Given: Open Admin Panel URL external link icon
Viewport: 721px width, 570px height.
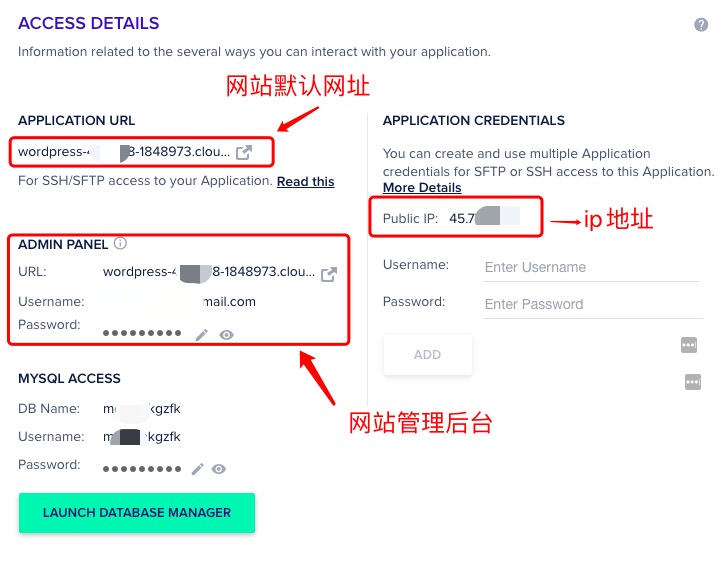Looking at the screenshot, I should tap(329, 274).
